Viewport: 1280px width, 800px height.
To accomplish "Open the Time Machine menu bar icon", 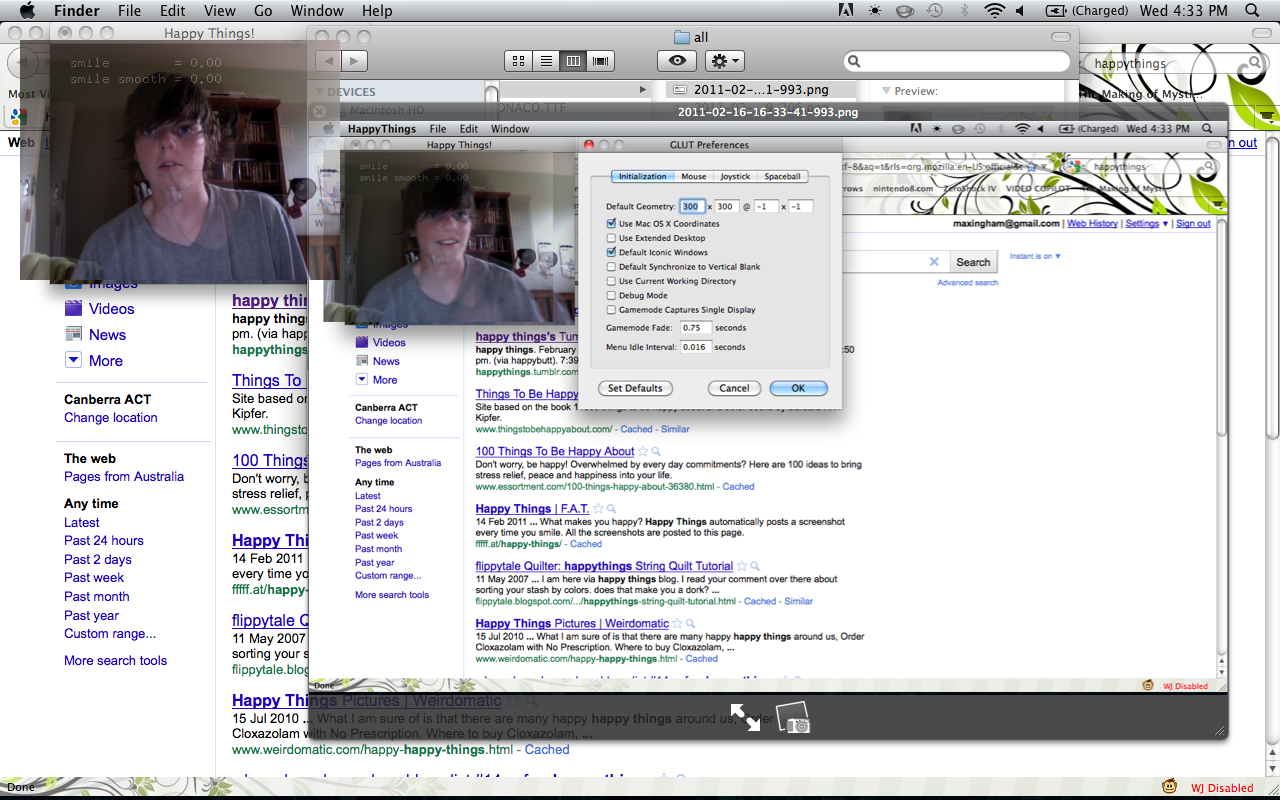I will pyautogui.click(x=934, y=11).
